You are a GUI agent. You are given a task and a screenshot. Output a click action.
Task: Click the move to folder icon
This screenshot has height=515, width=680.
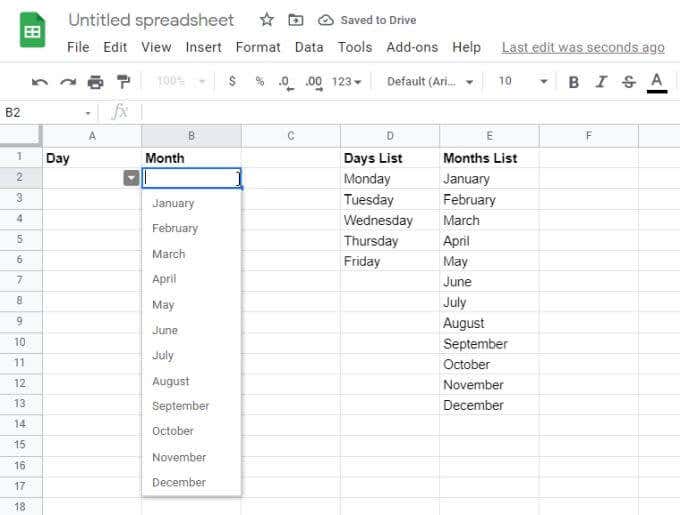click(296, 20)
